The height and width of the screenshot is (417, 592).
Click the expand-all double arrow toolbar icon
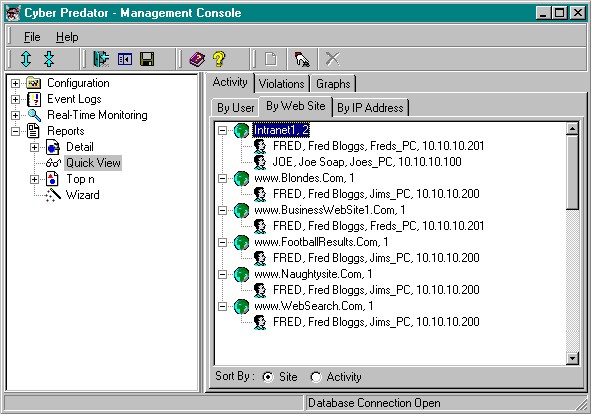pyautogui.click(x=26, y=59)
